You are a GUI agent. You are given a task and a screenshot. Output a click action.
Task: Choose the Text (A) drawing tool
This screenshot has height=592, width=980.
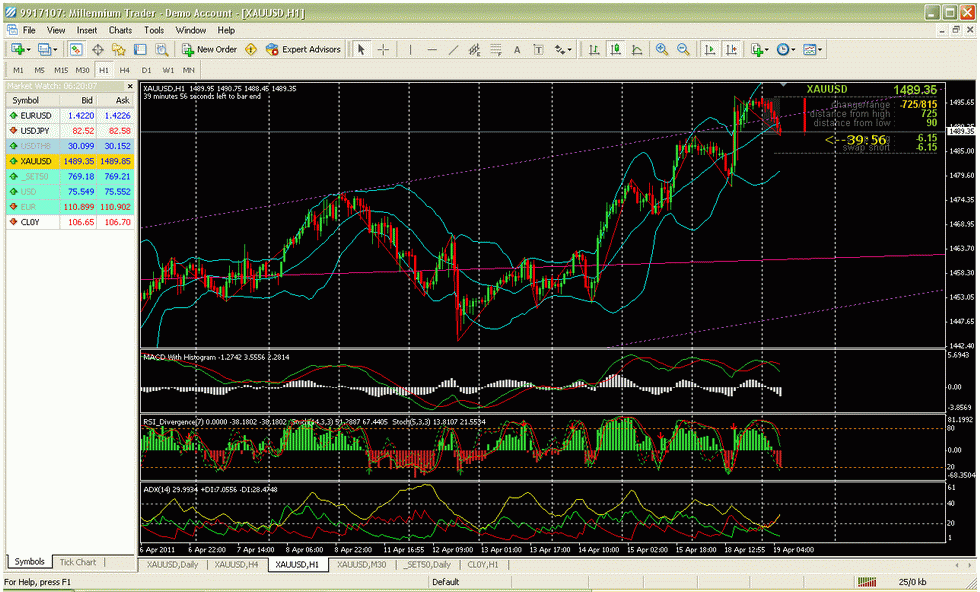[x=517, y=50]
